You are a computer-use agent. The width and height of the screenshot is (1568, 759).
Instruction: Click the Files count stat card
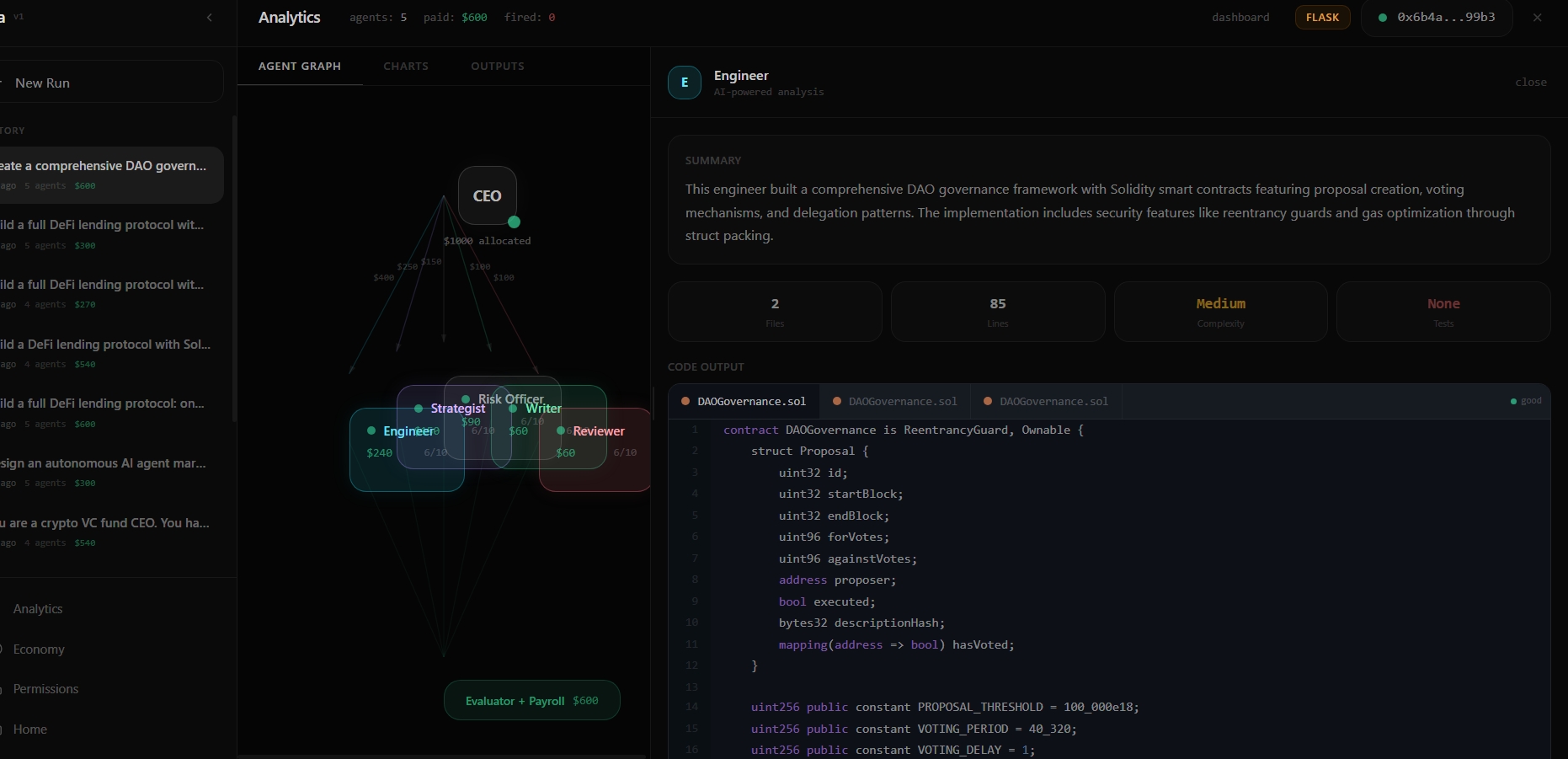pos(775,312)
